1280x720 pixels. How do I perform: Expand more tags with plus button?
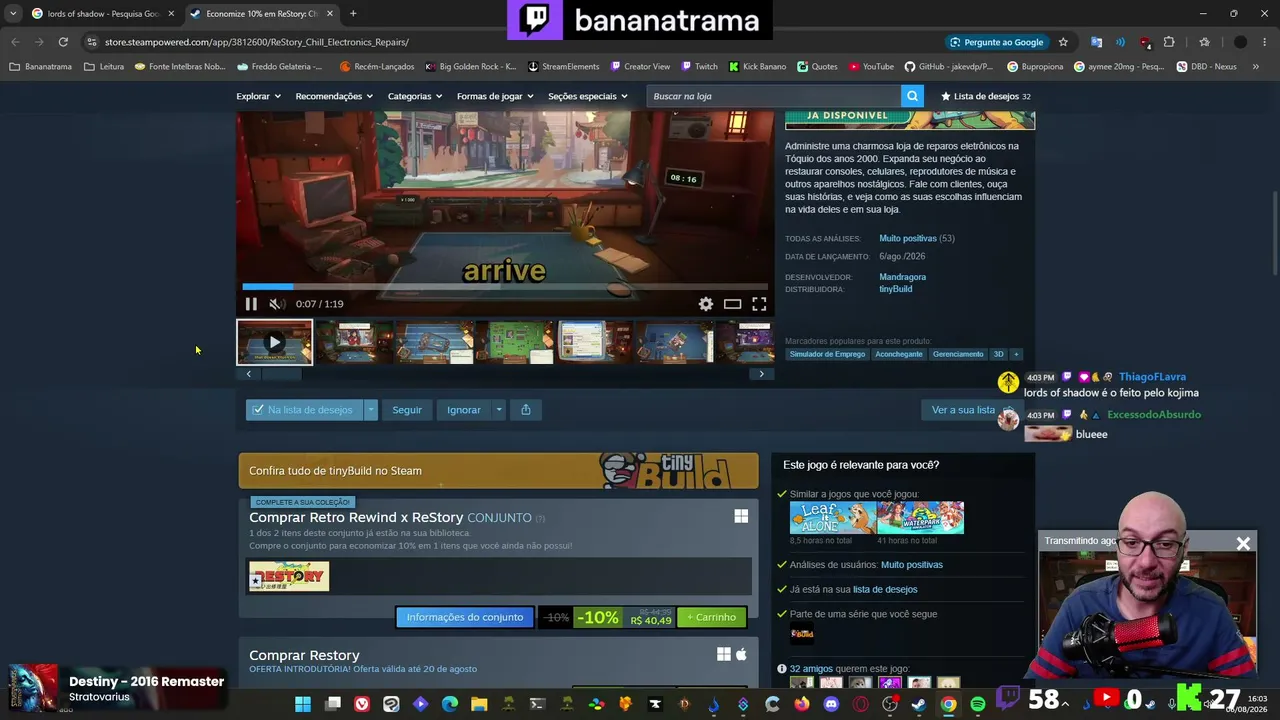1016,354
